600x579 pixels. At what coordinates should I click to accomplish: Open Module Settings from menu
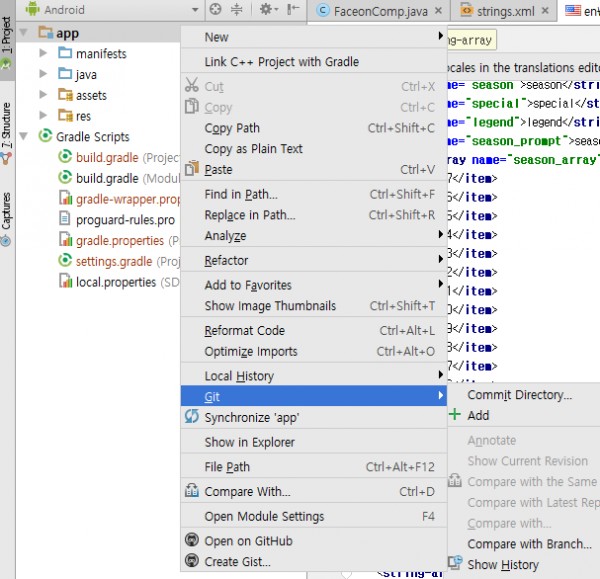(314, 516)
